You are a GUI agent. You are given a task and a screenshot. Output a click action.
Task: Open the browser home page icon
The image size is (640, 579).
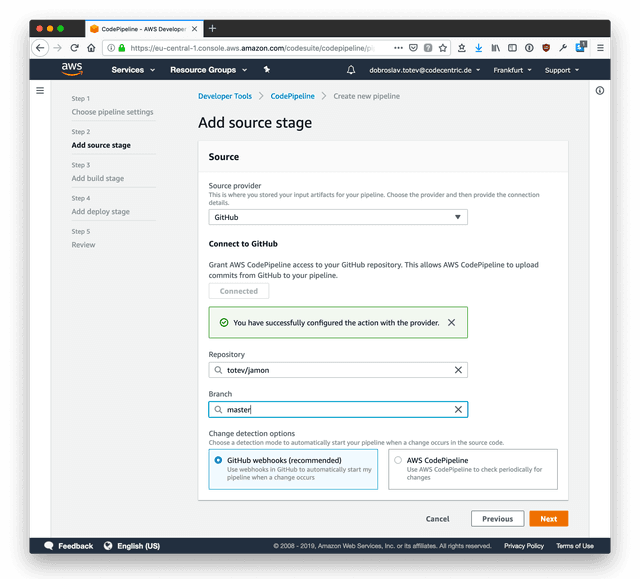91,48
